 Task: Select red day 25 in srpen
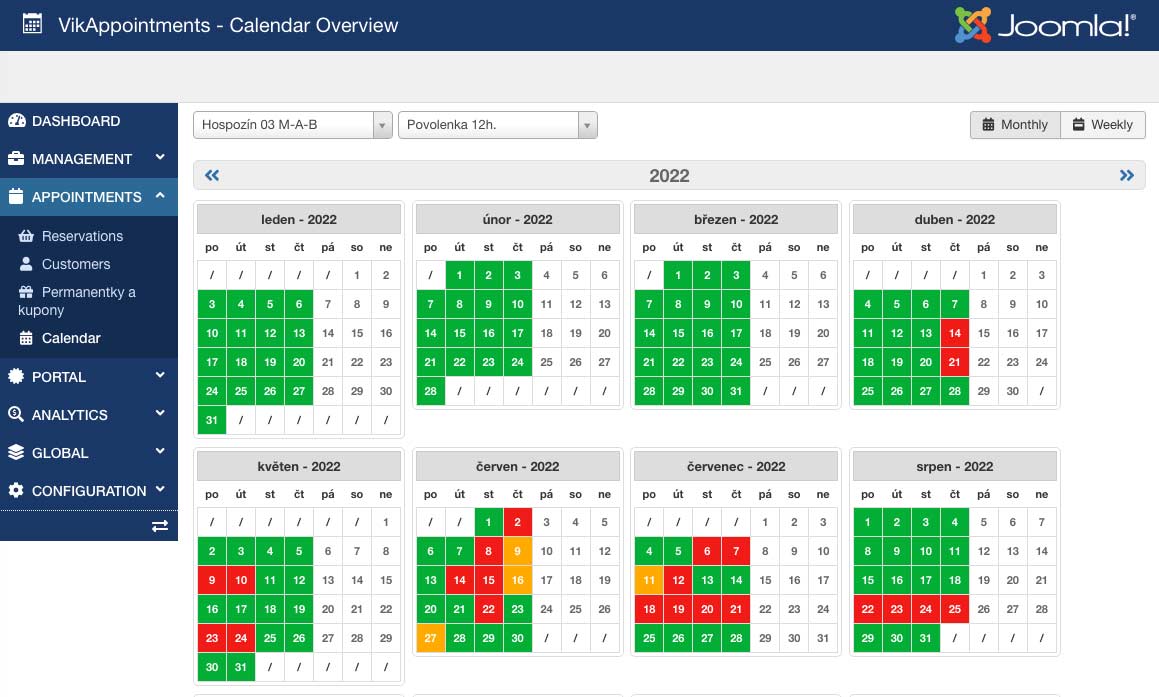coord(954,609)
